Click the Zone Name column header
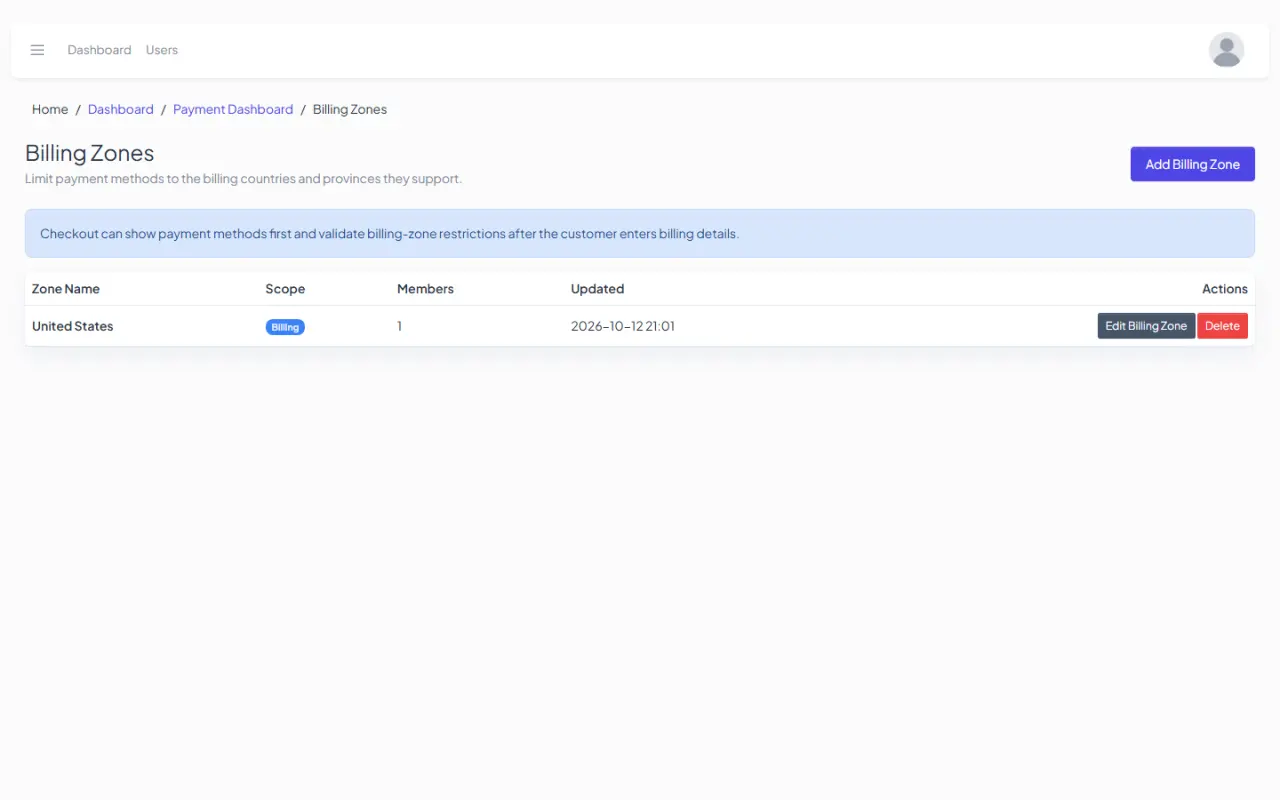 tap(66, 289)
